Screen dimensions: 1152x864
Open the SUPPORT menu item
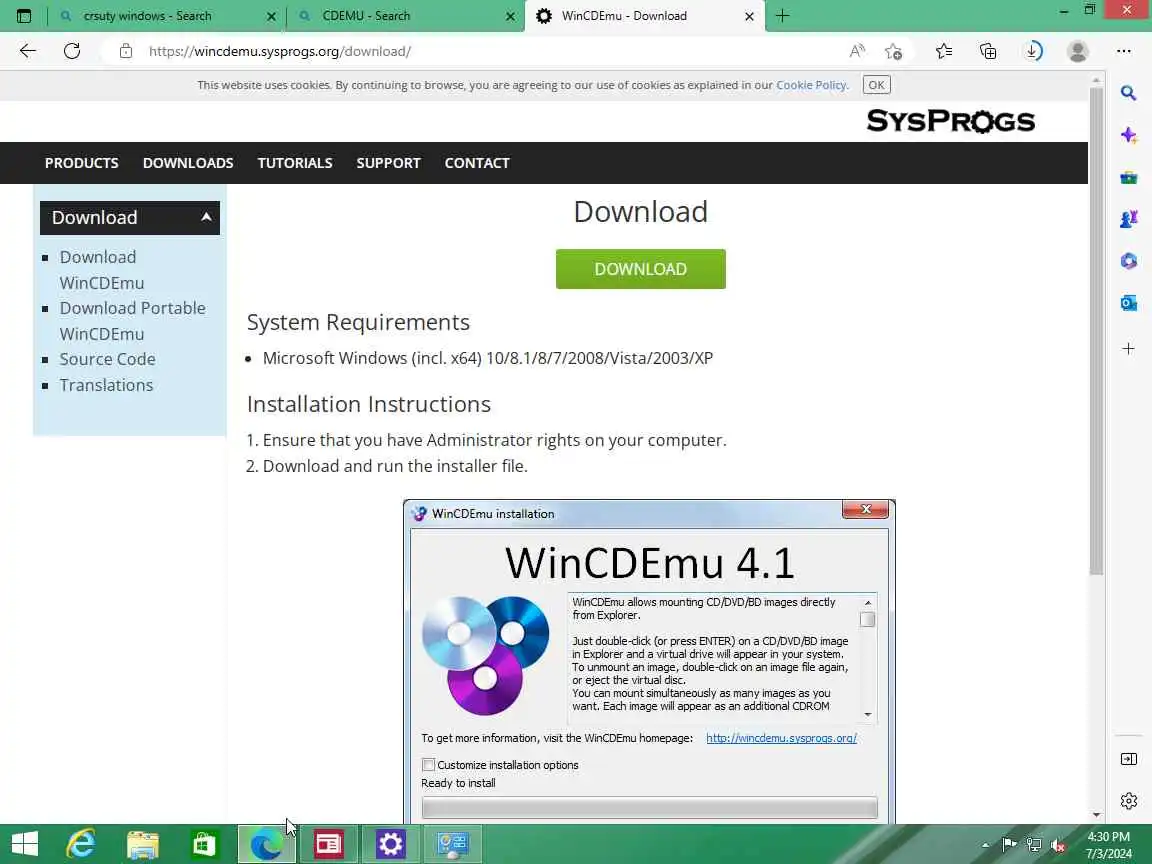pos(389,163)
